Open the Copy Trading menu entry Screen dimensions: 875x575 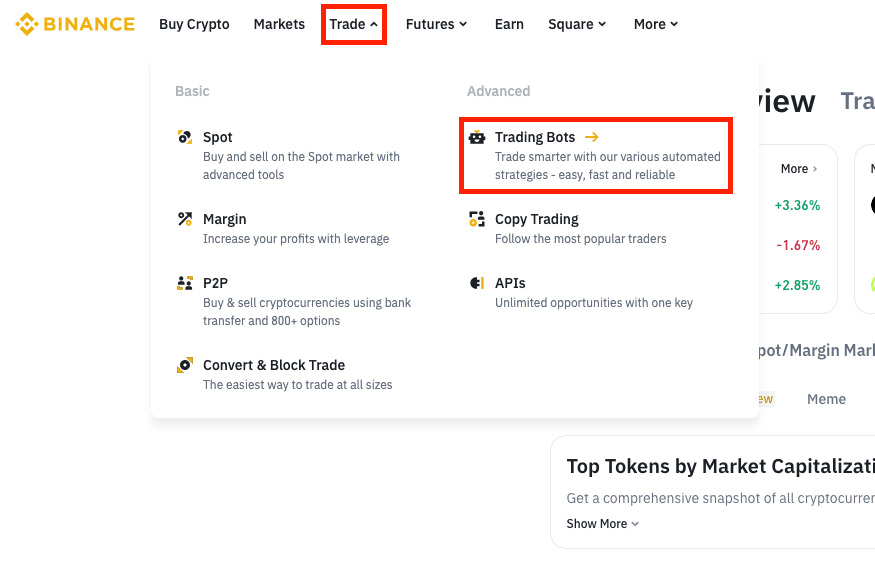(537, 219)
